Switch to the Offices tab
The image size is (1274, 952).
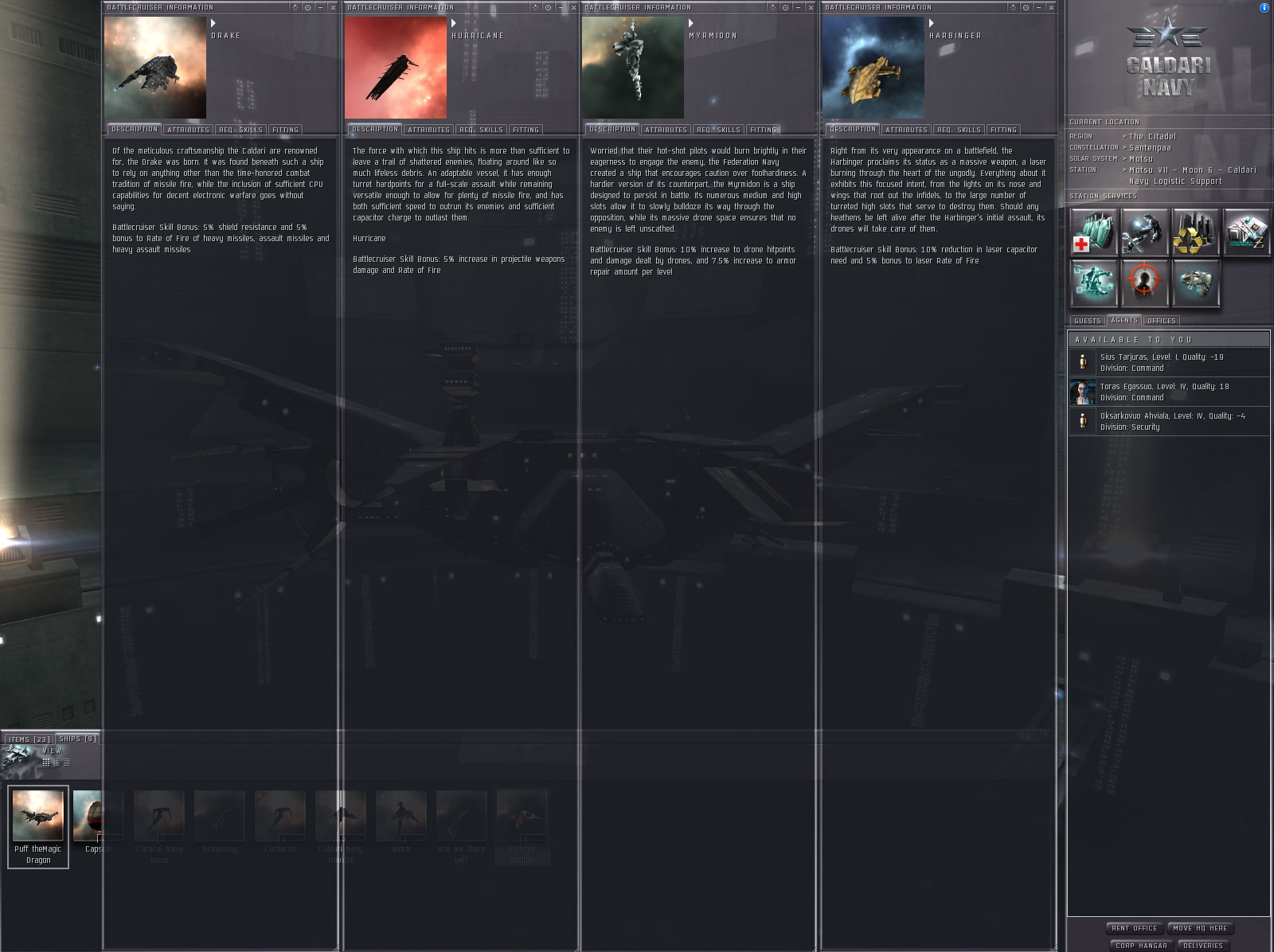tap(1162, 321)
